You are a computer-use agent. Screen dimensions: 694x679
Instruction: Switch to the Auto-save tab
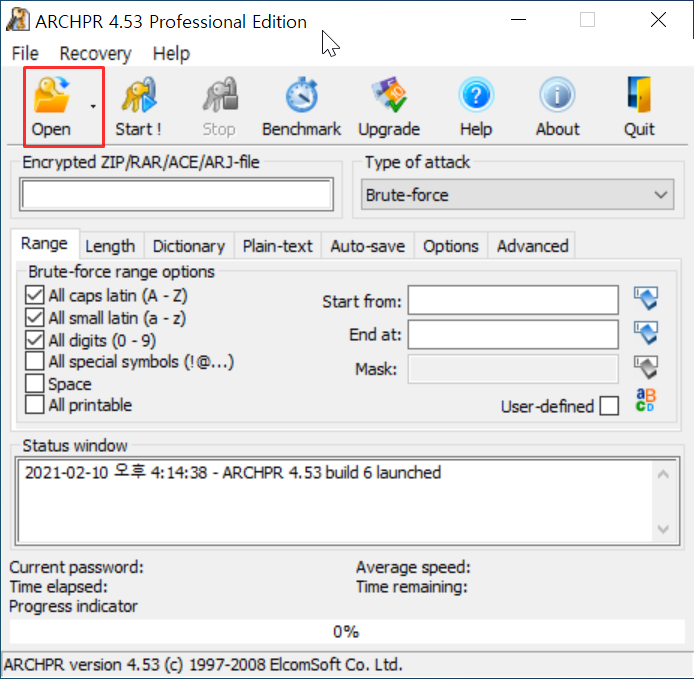click(368, 246)
